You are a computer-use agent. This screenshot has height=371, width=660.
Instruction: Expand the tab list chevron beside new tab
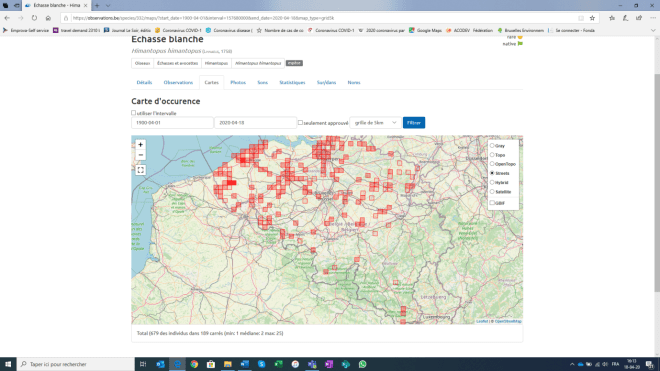[108, 5]
